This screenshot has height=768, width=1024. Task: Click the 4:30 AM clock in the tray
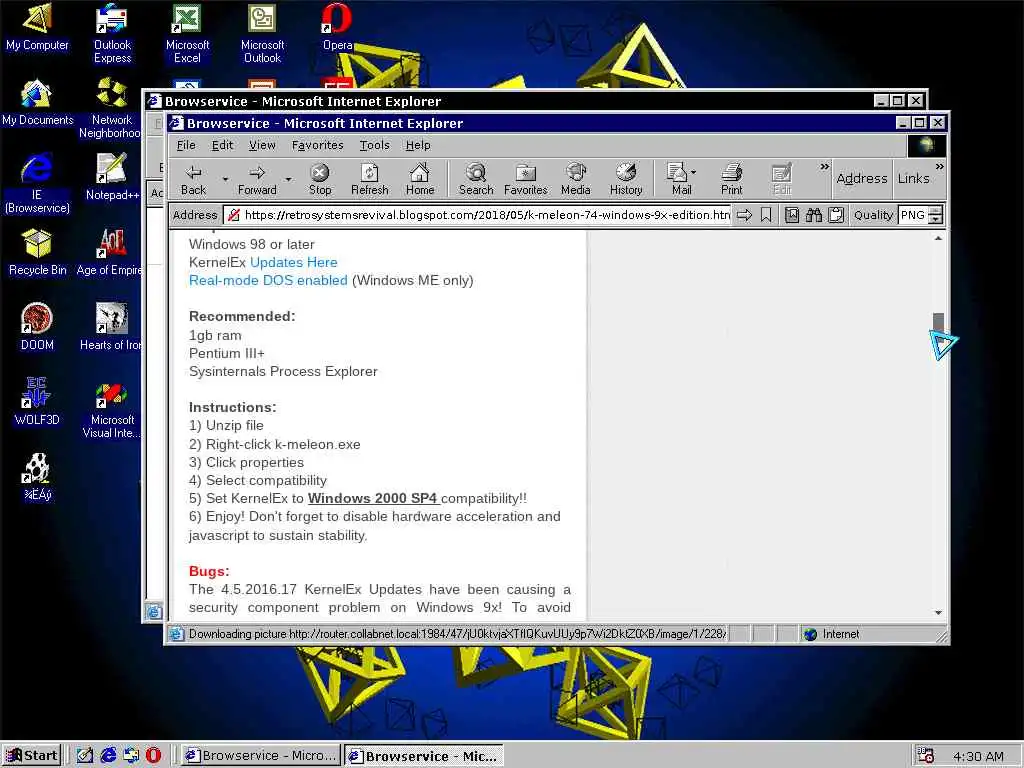pyautogui.click(x=978, y=756)
